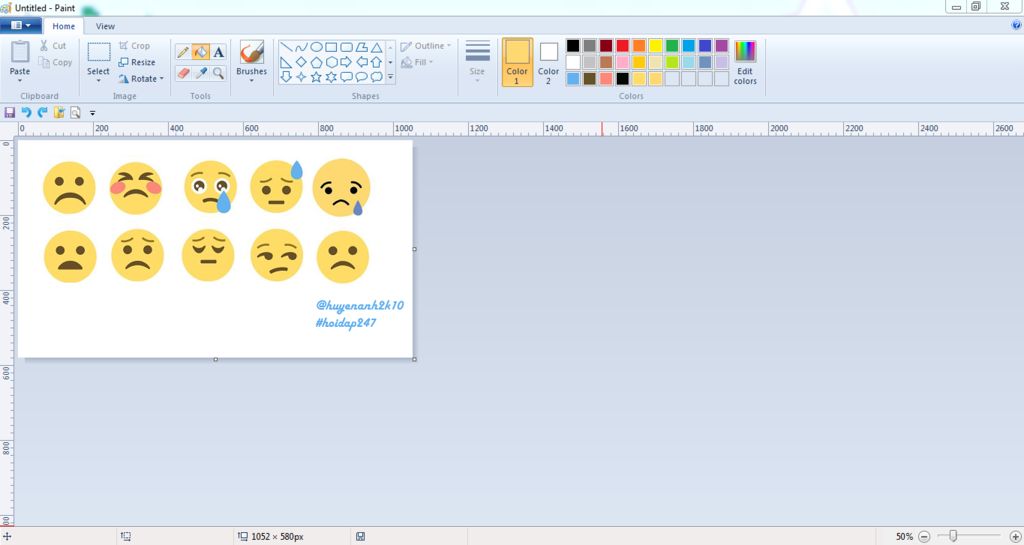Image resolution: width=1024 pixels, height=545 pixels.
Task: Click the Crop button
Action: point(135,46)
